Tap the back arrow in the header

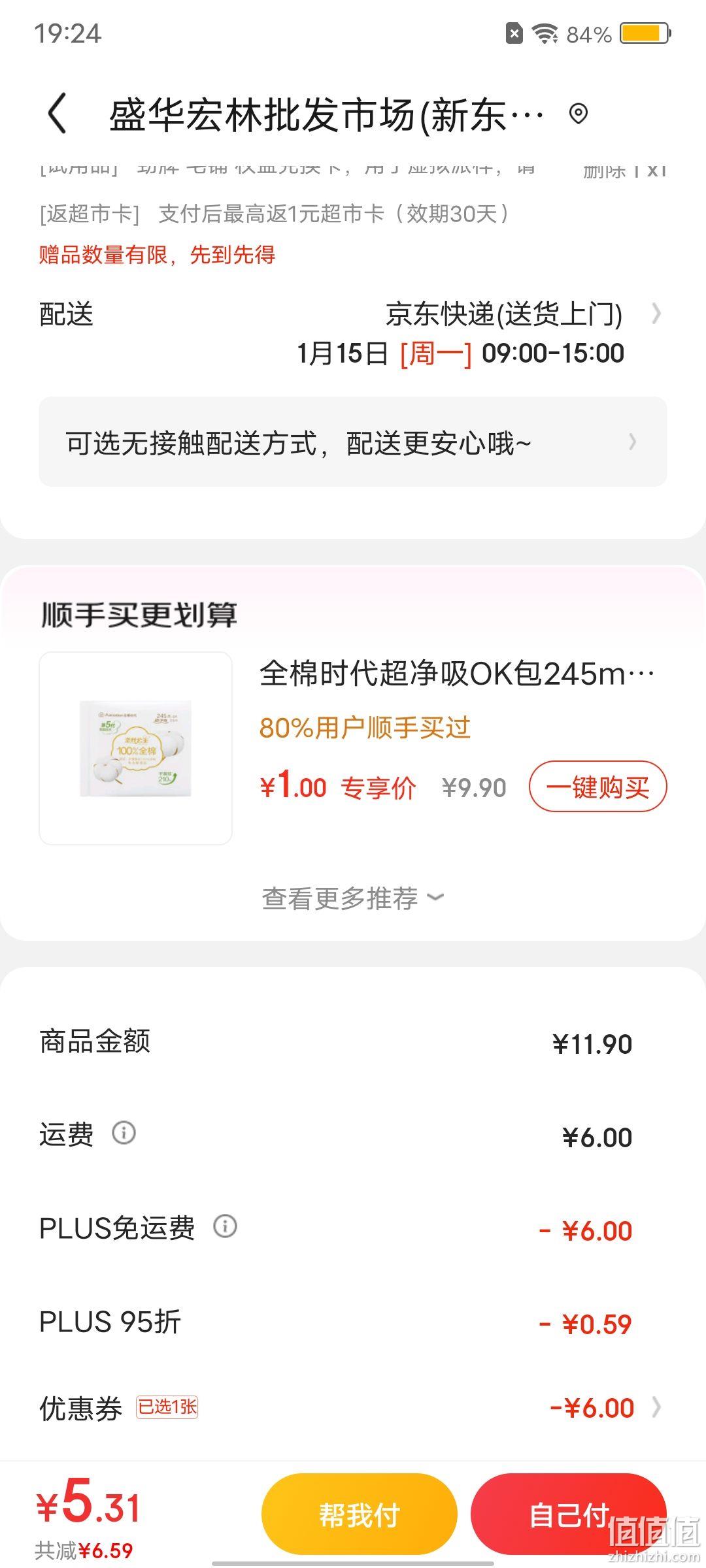pyautogui.click(x=58, y=114)
